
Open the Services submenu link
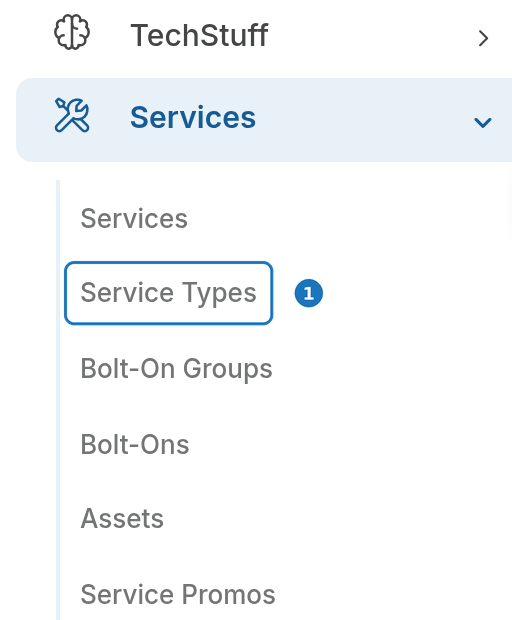134,219
